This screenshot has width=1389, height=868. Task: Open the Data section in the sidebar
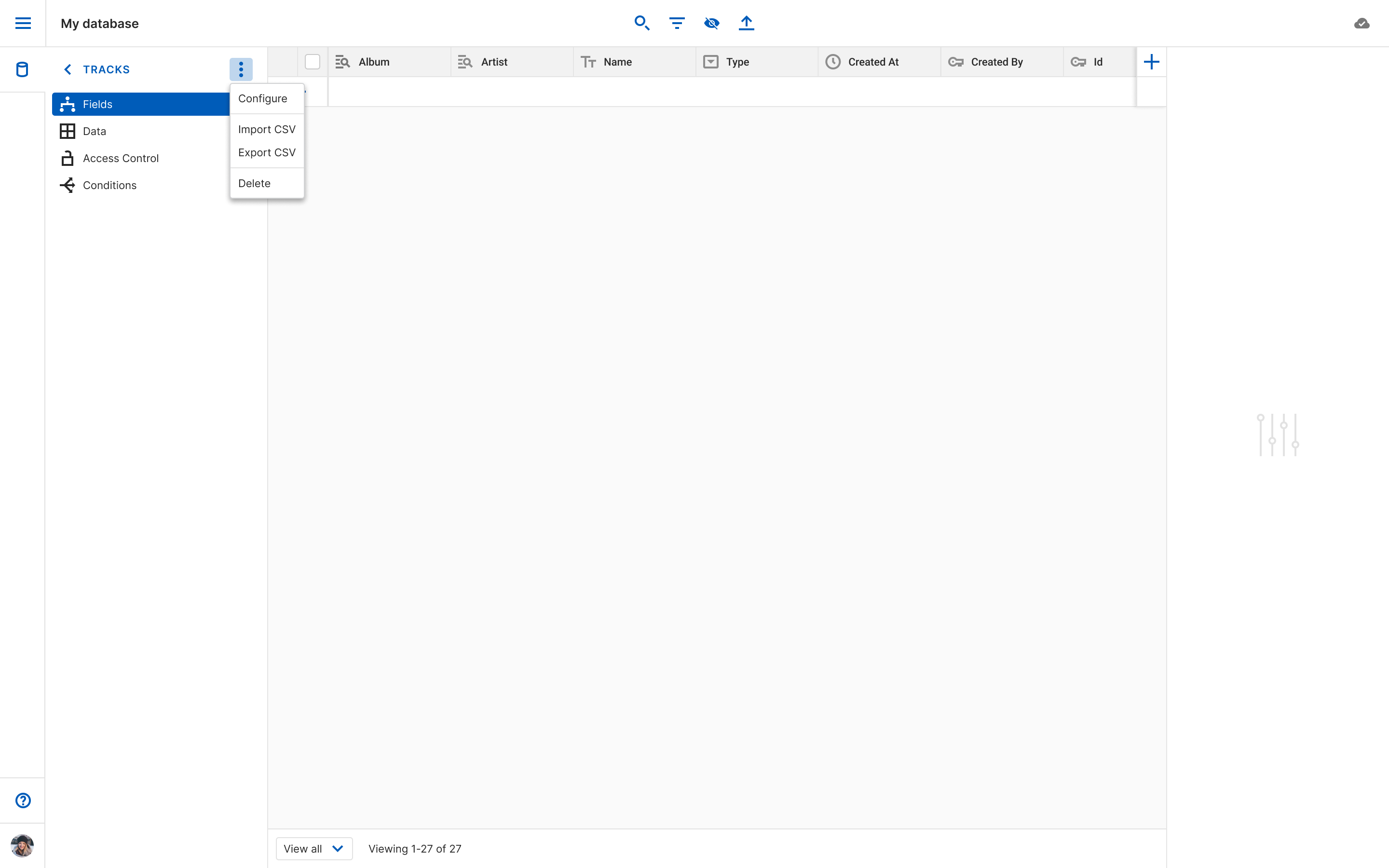[94, 132]
